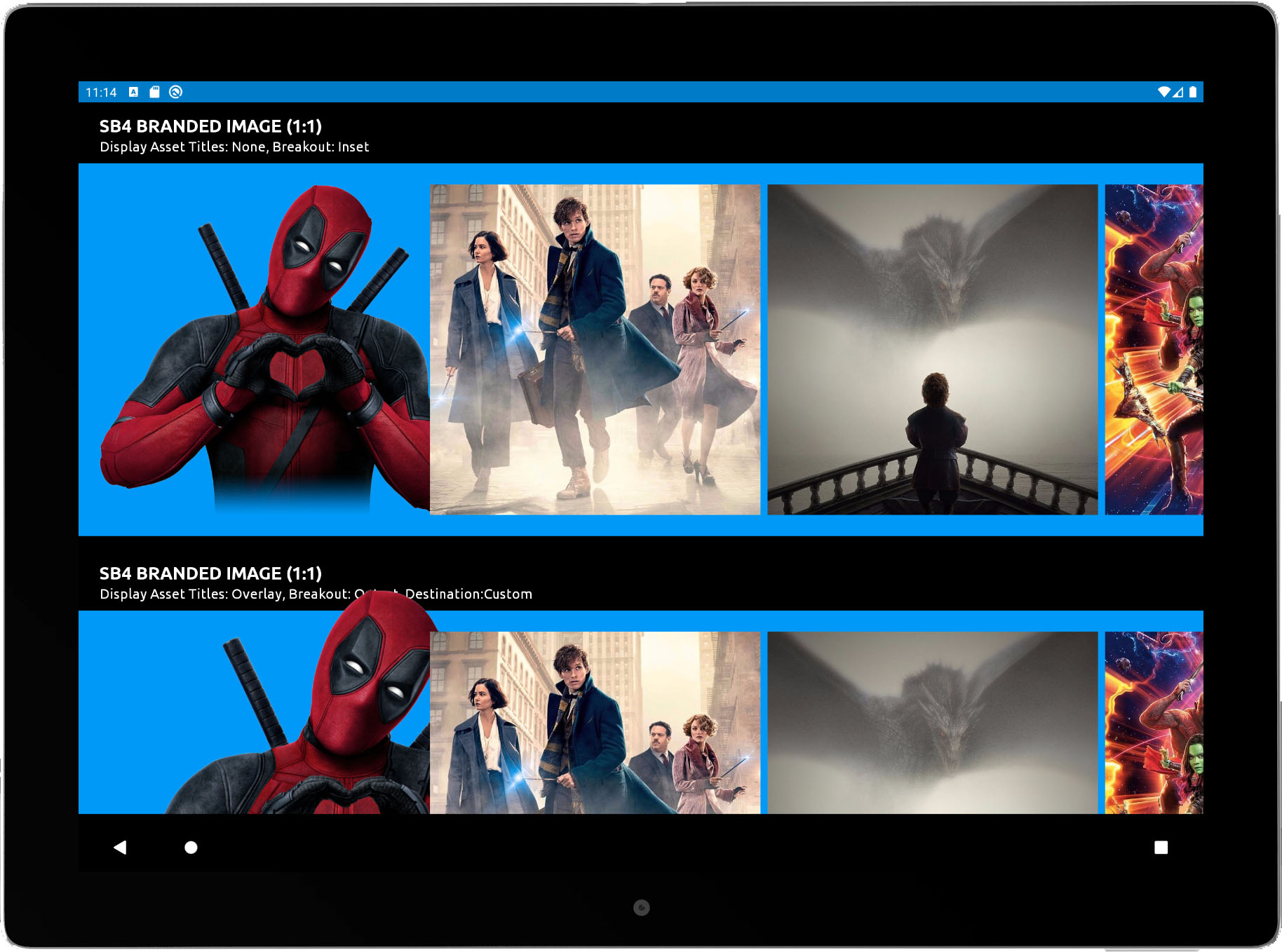Tap the Android back navigation button

pyautogui.click(x=120, y=848)
